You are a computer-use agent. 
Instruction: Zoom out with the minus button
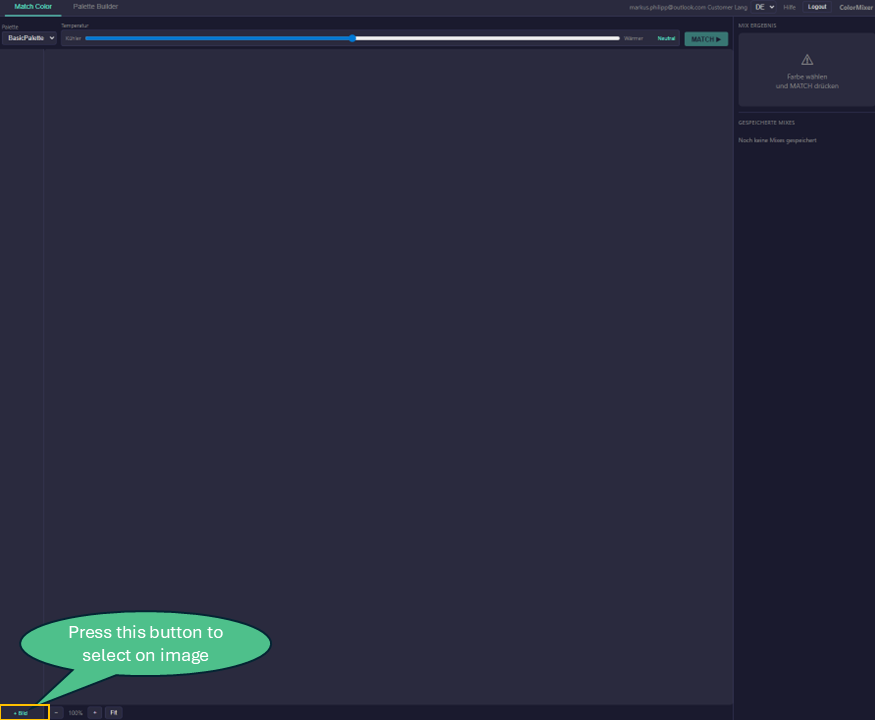click(x=56, y=713)
